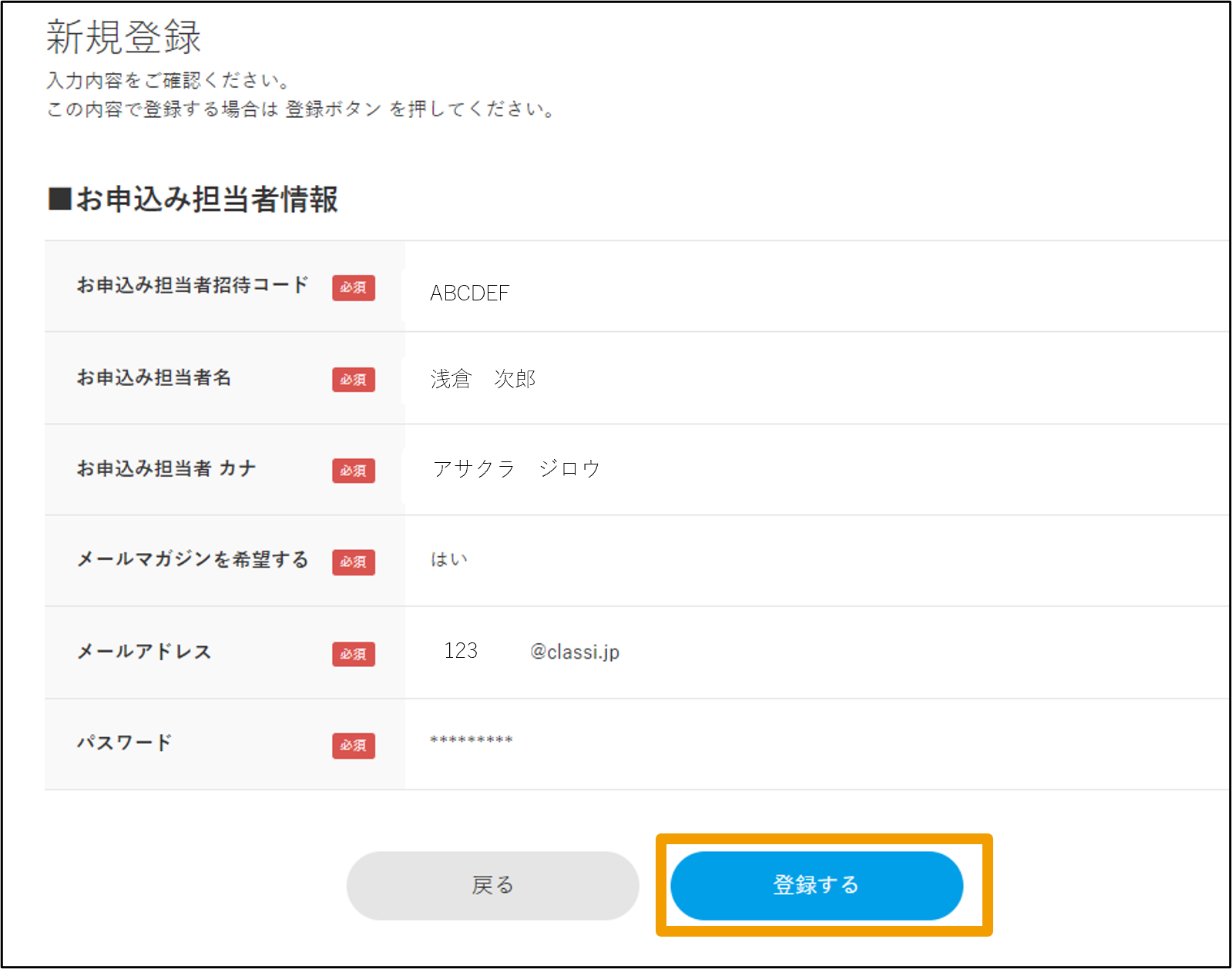
Task: Click the お申込み担当者名 label
Action: [154, 377]
